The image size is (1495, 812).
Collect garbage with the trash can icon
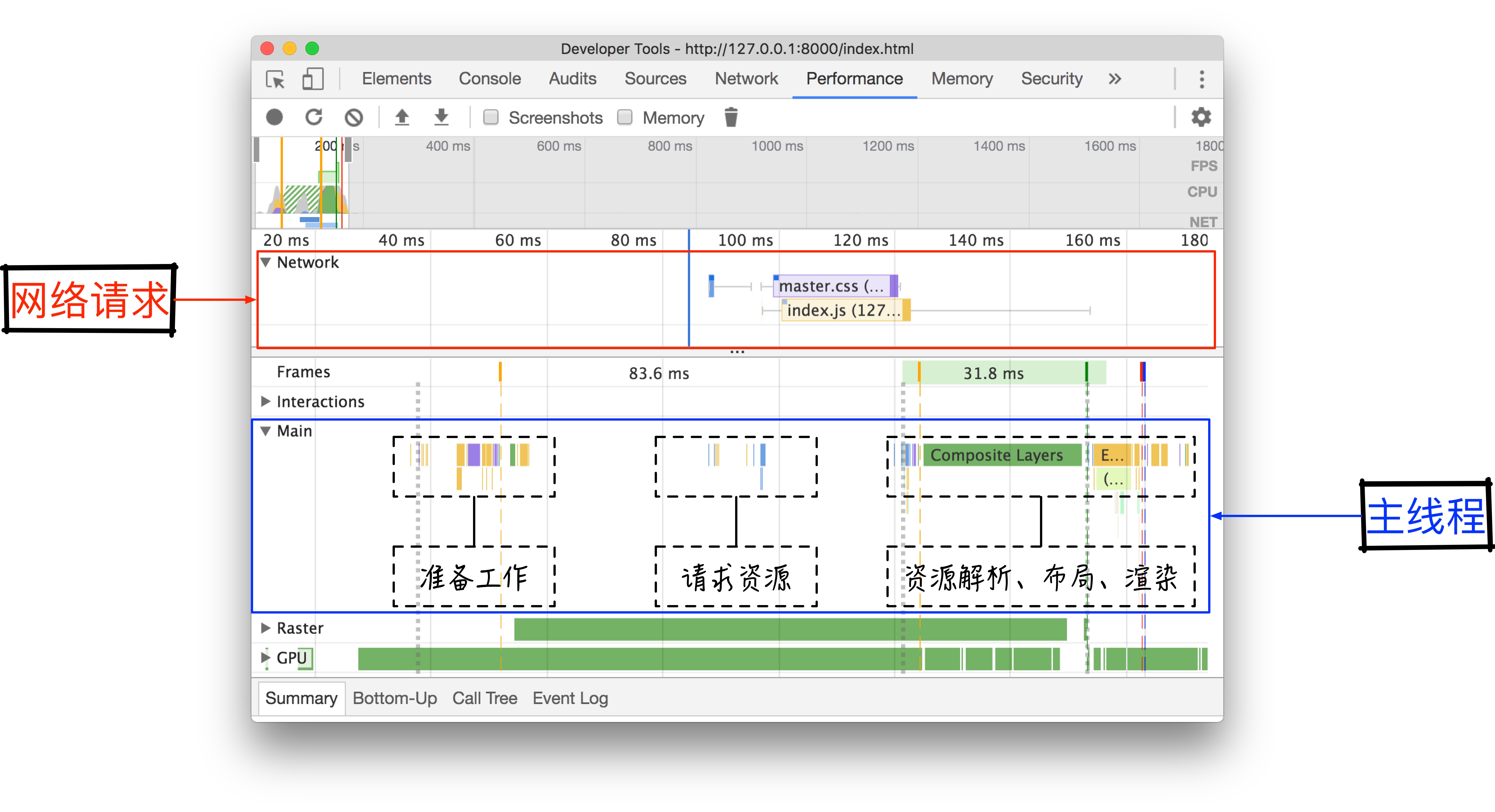click(x=731, y=117)
